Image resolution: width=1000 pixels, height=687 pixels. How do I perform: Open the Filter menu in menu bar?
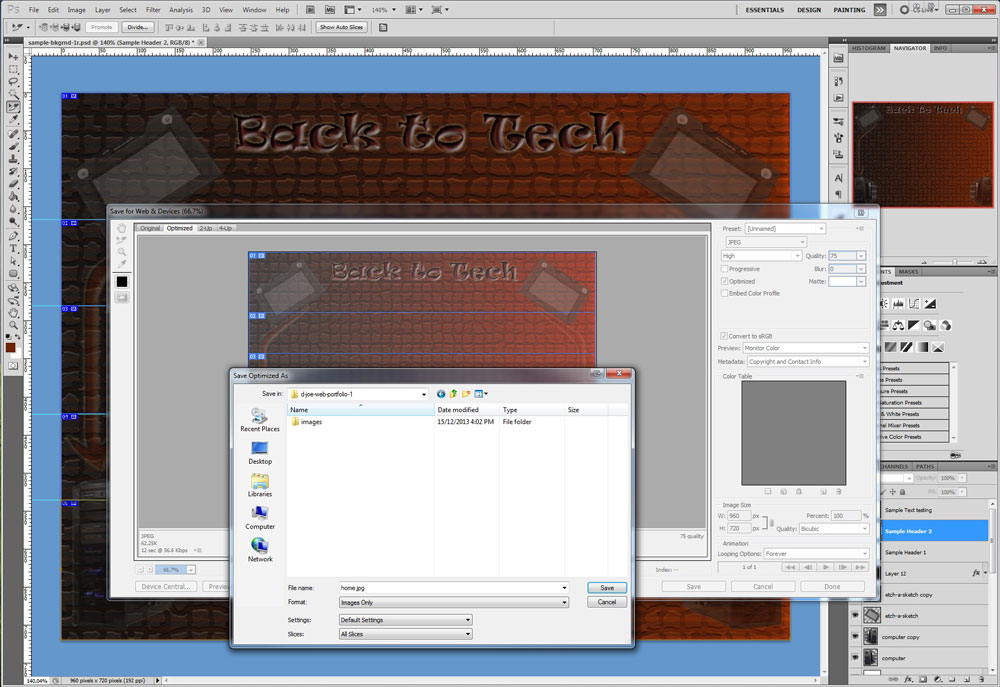pyautogui.click(x=153, y=10)
